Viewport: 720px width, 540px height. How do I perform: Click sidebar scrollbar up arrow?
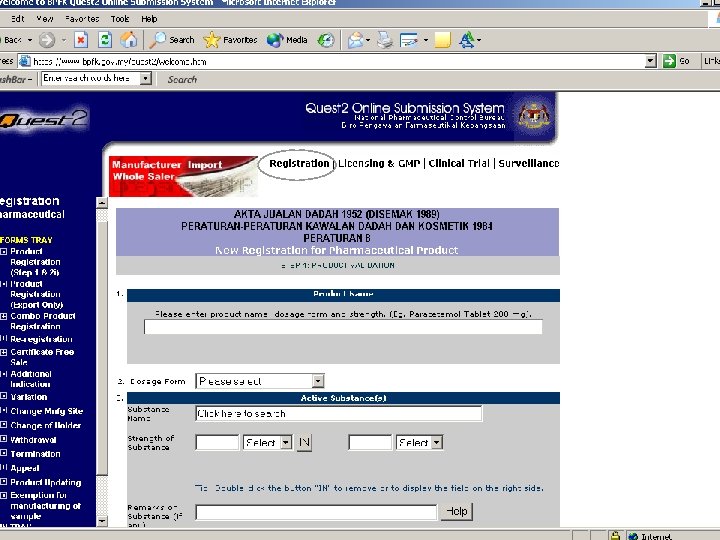[102, 202]
